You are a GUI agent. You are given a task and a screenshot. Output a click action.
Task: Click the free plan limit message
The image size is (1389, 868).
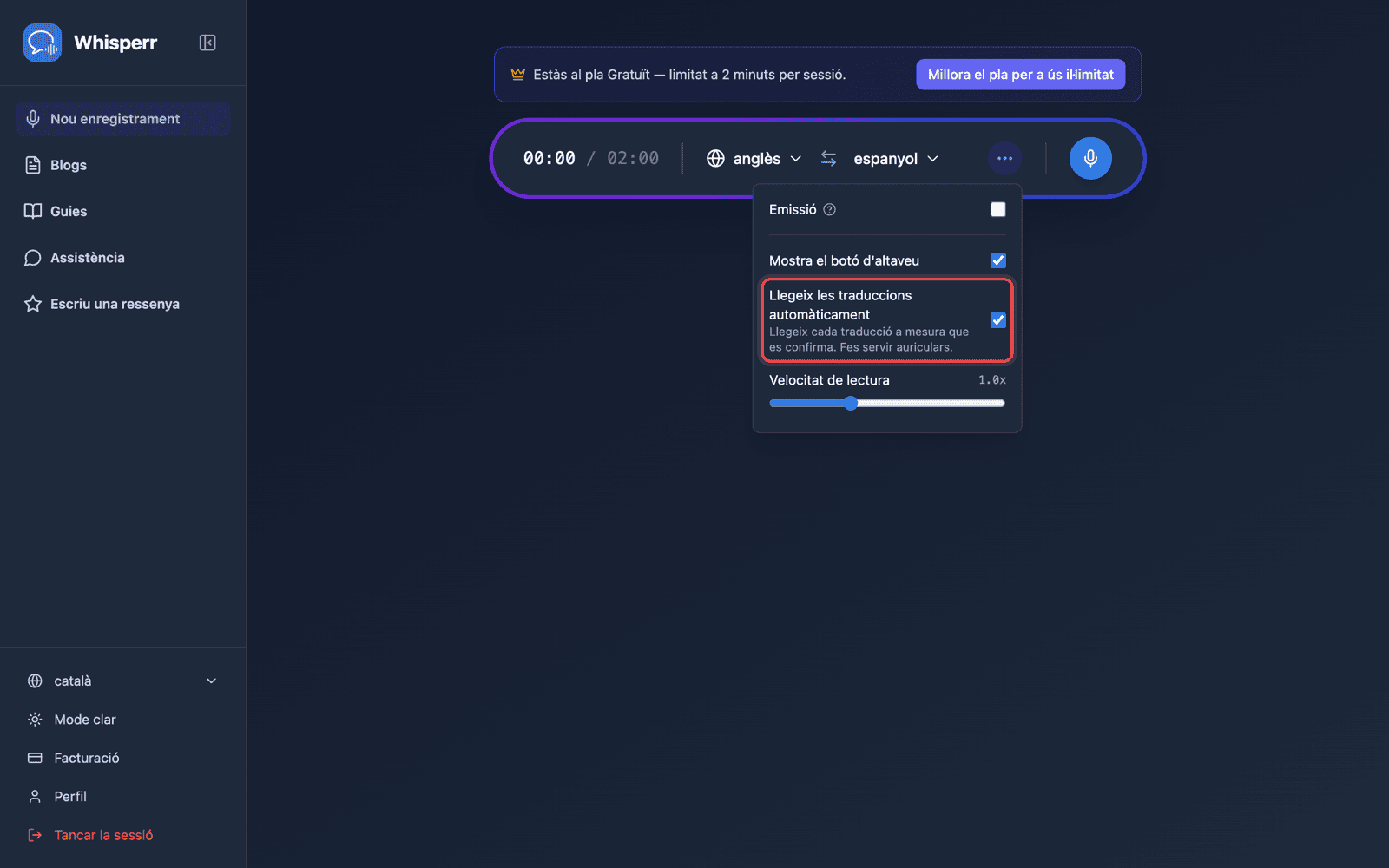689,75
